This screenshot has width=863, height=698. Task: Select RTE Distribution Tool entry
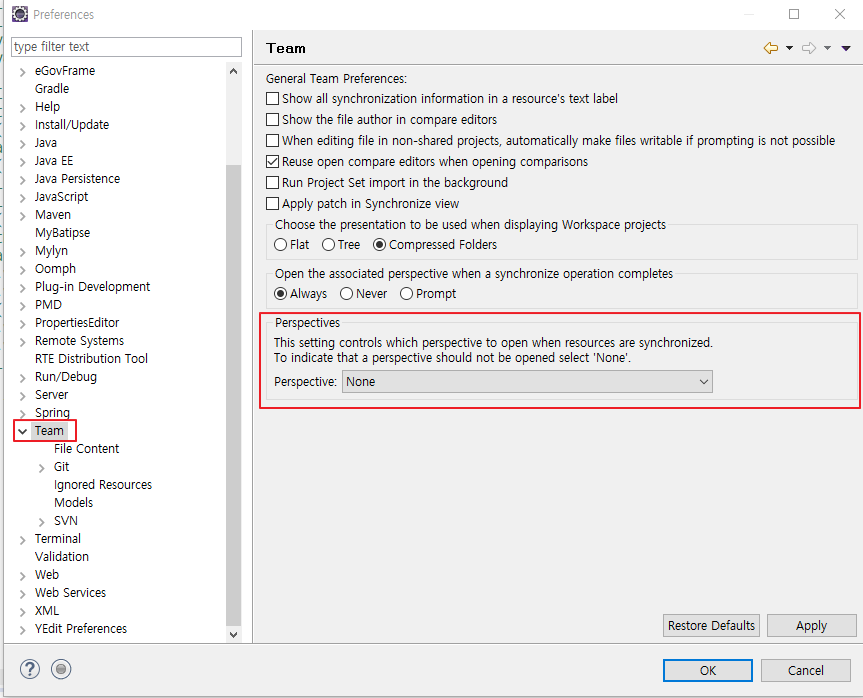91,359
